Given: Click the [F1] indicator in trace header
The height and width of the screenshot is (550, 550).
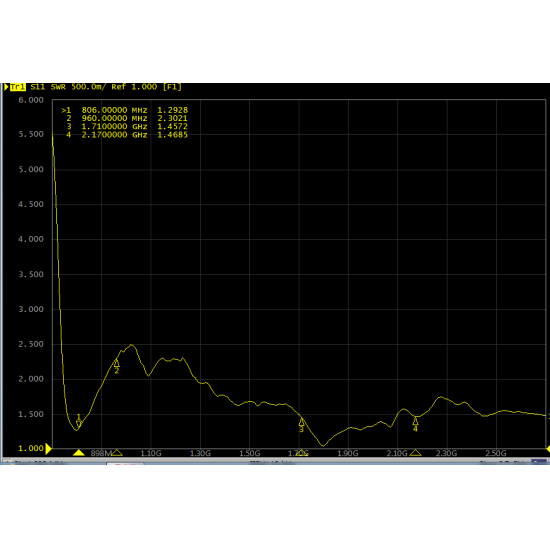Looking at the screenshot, I should (172, 87).
